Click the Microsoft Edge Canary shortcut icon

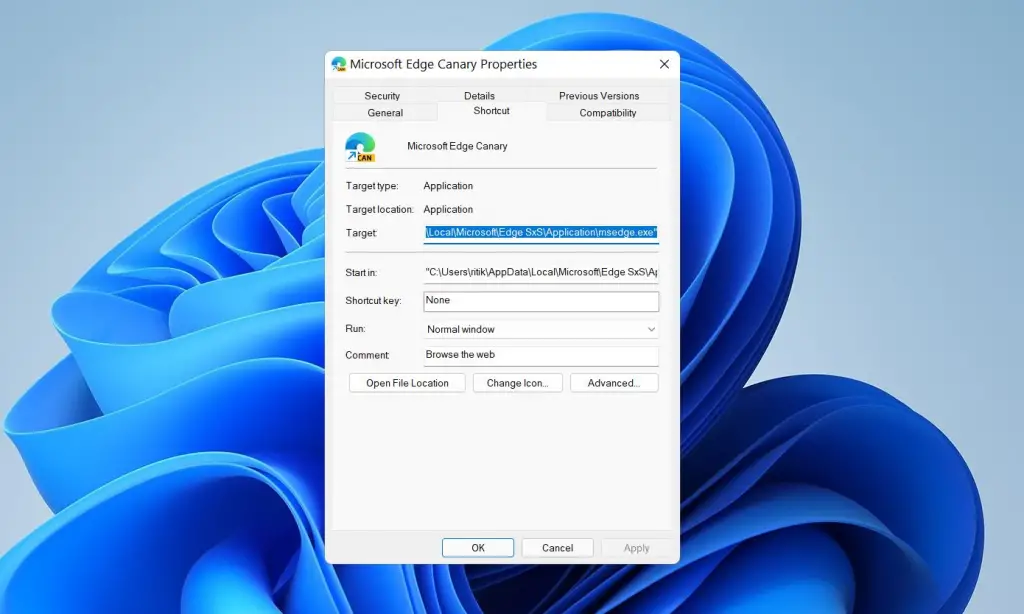point(360,147)
